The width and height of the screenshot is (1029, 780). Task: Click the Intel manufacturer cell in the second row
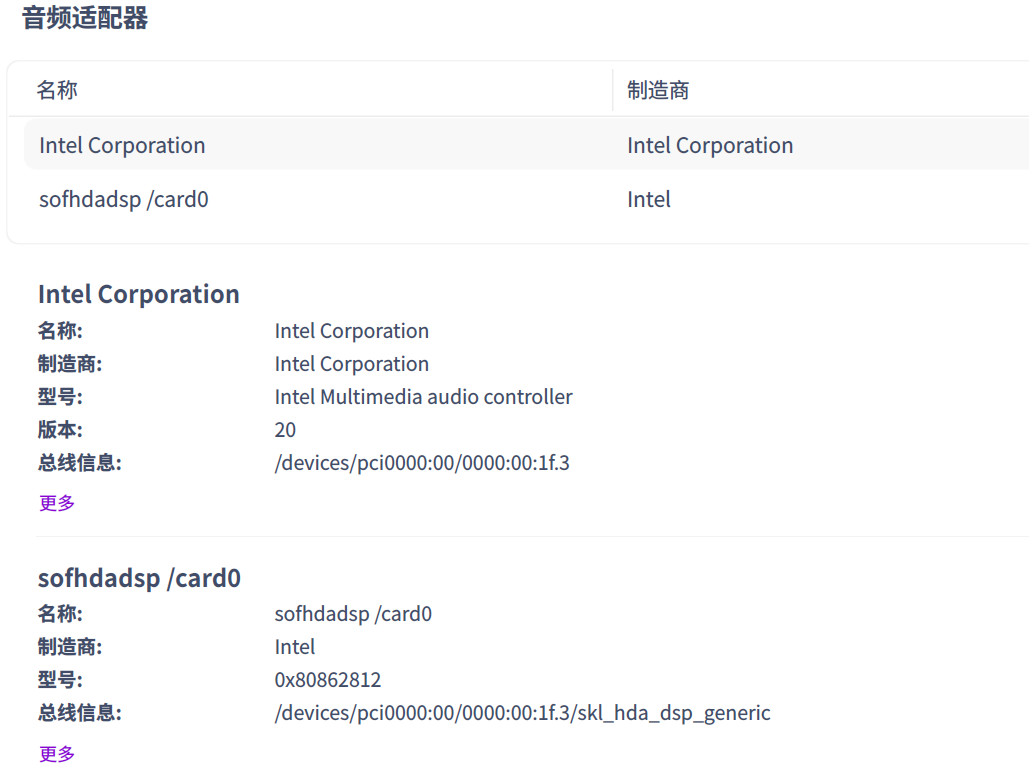[649, 200]
